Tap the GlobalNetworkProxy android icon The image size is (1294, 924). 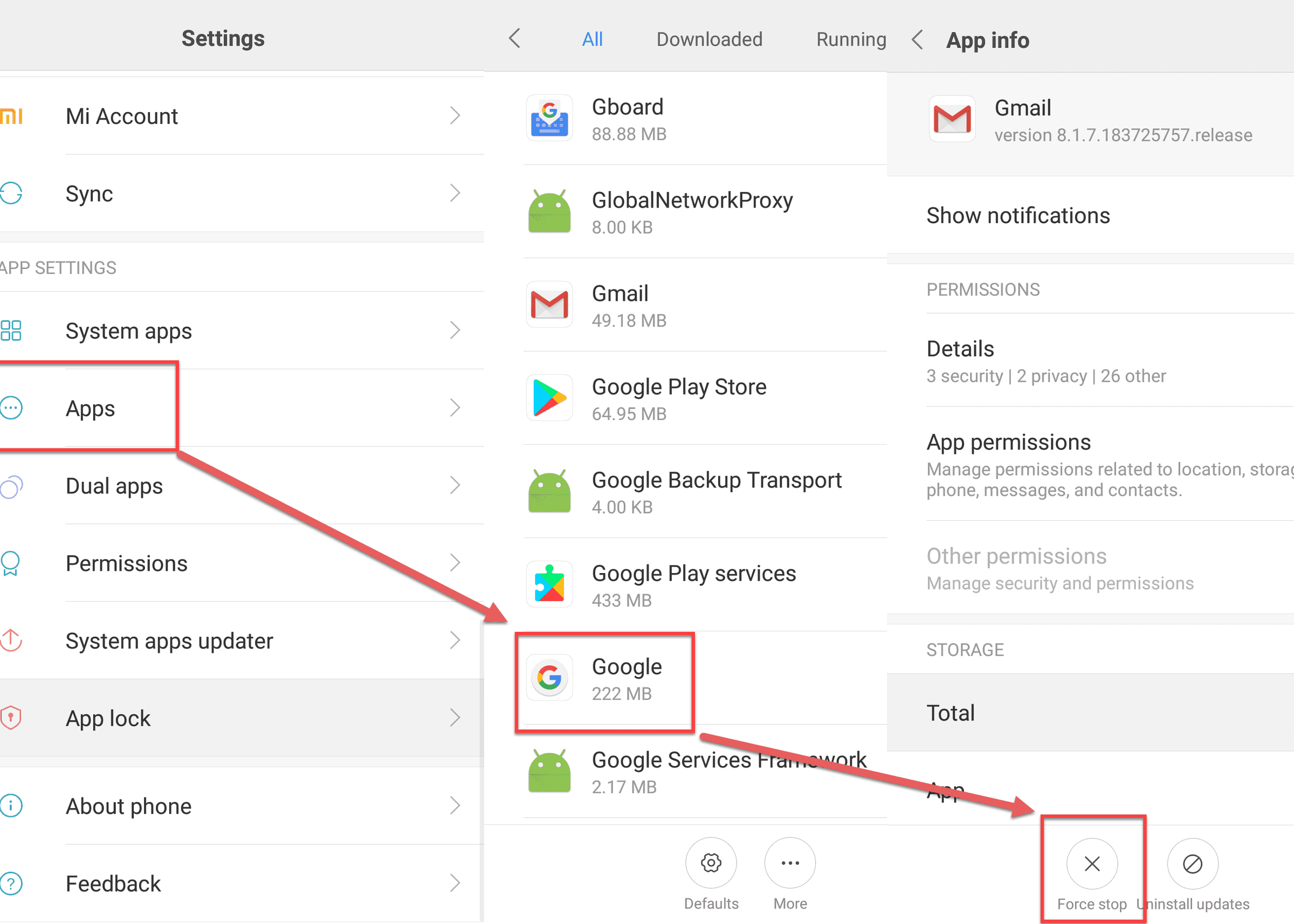click(x=549, y=211)
